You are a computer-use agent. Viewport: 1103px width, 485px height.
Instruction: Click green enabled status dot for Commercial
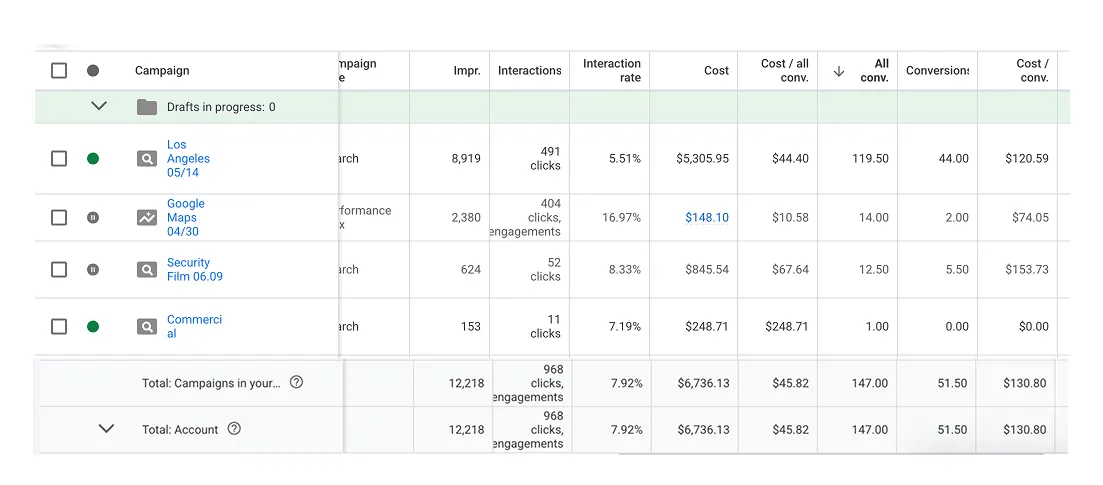tap(93, 327)
